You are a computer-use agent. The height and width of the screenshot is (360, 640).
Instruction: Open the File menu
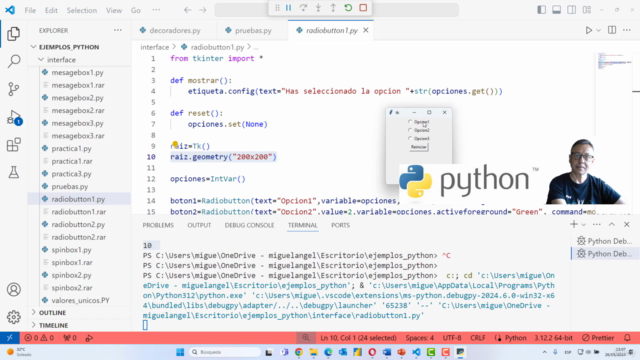(x=30, y=10)
